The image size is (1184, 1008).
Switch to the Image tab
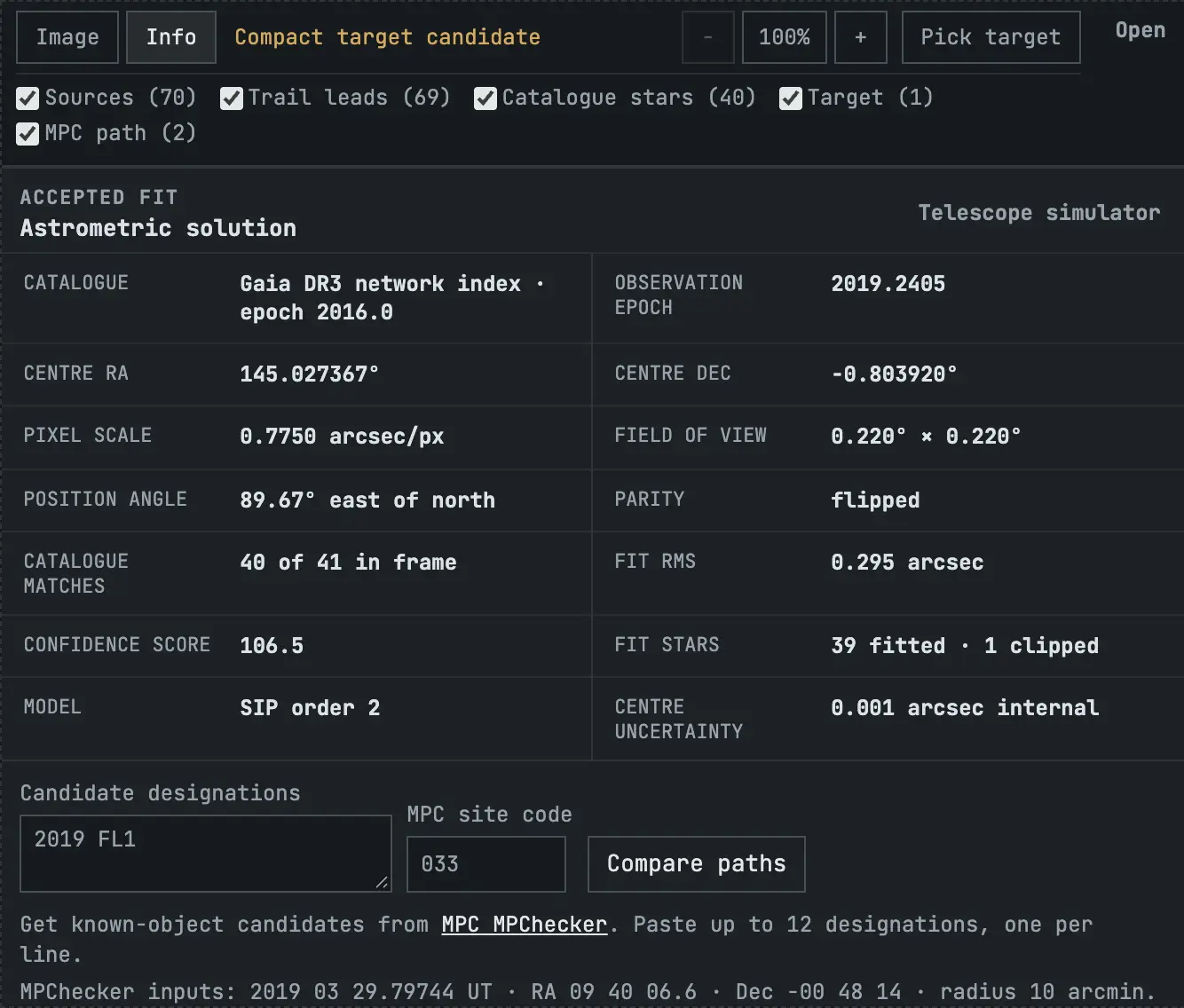click(67, 37)
